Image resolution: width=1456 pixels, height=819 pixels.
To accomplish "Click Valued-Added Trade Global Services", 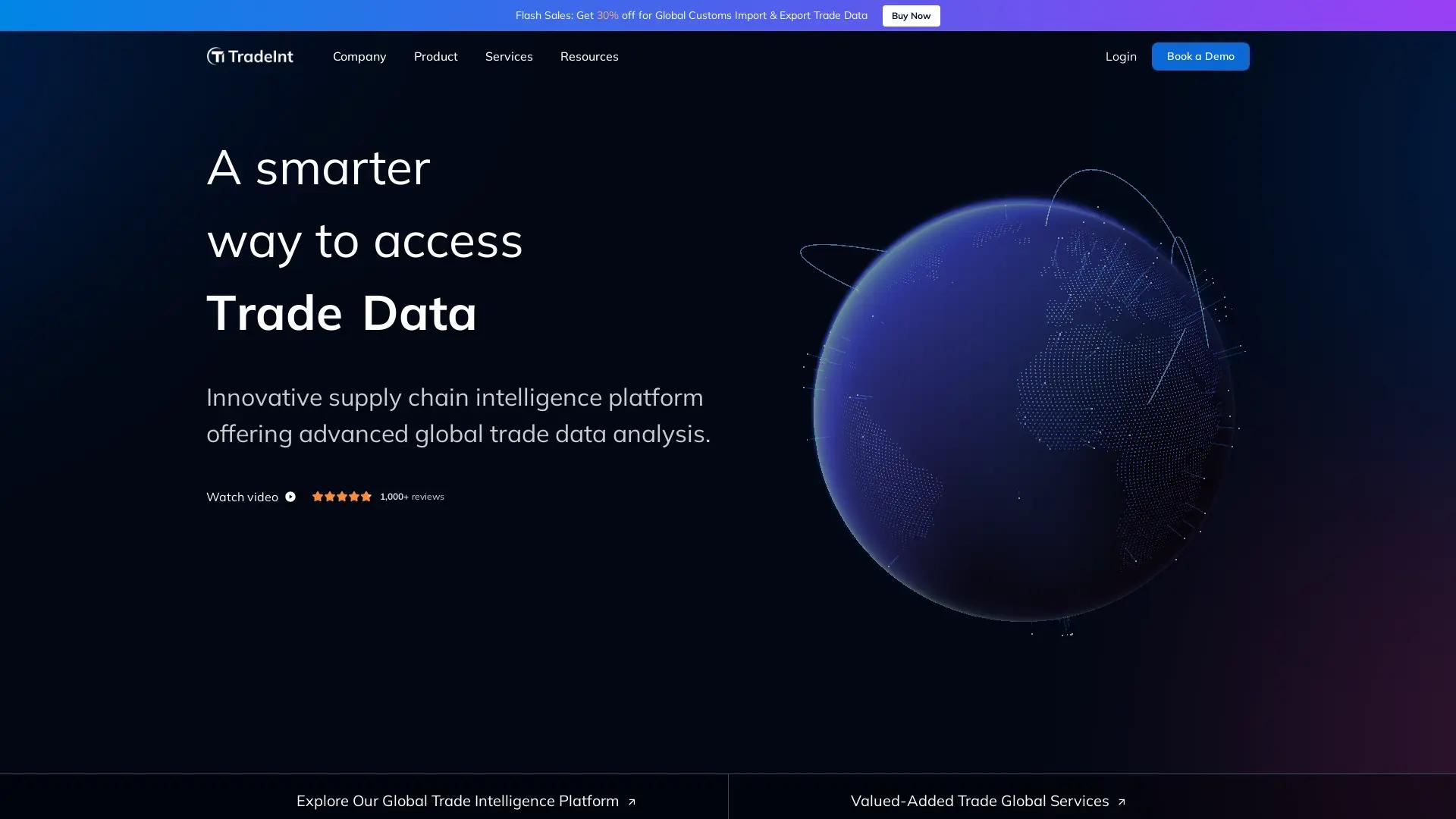I will [980, 801].
